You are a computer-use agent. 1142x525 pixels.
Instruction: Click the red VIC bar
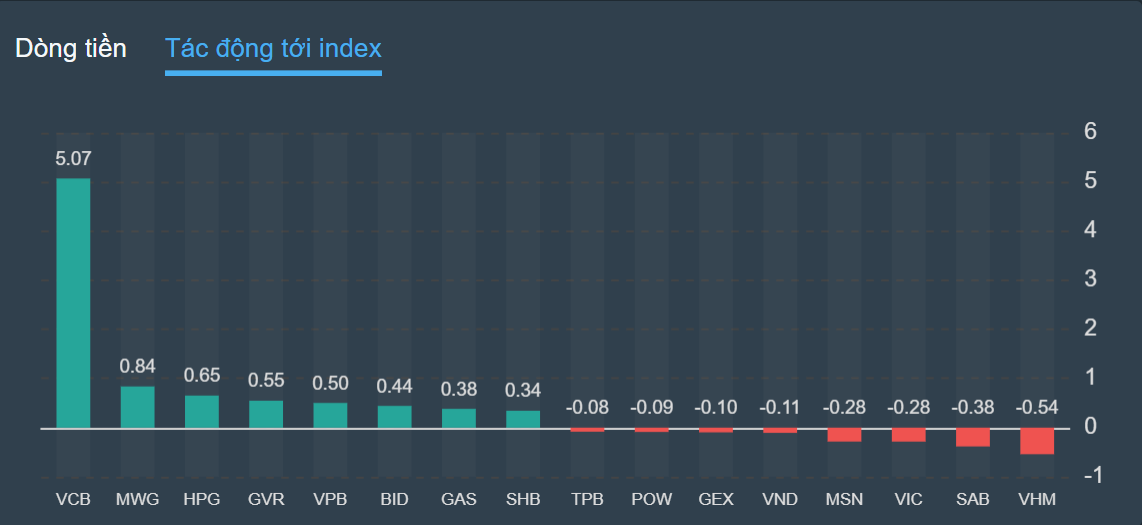[x=908, y=435]
